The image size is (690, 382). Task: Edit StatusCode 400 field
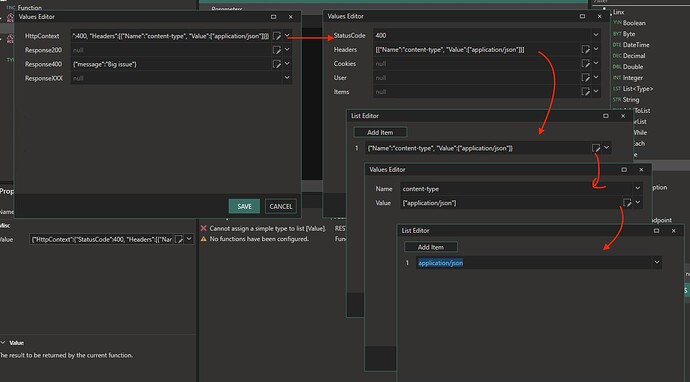click(482, 35)
